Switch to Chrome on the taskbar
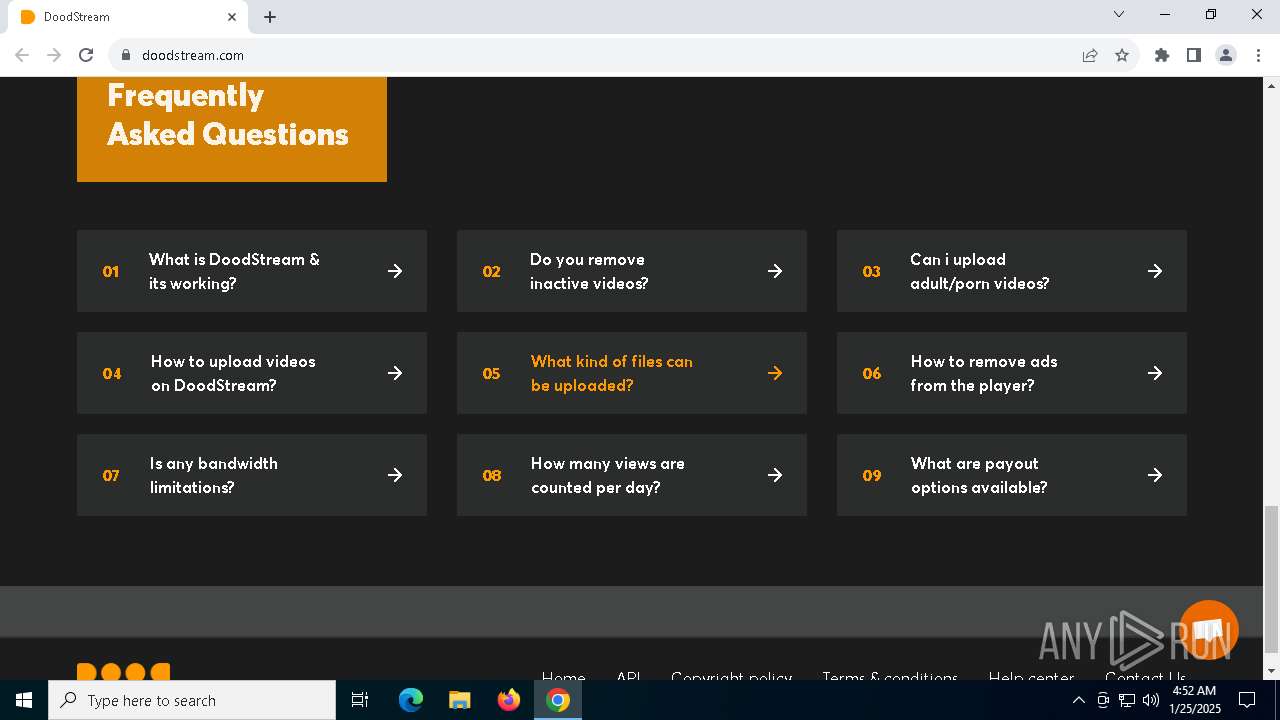The height and width of the screenshot is (720, 1280). (x=558, y=700)
